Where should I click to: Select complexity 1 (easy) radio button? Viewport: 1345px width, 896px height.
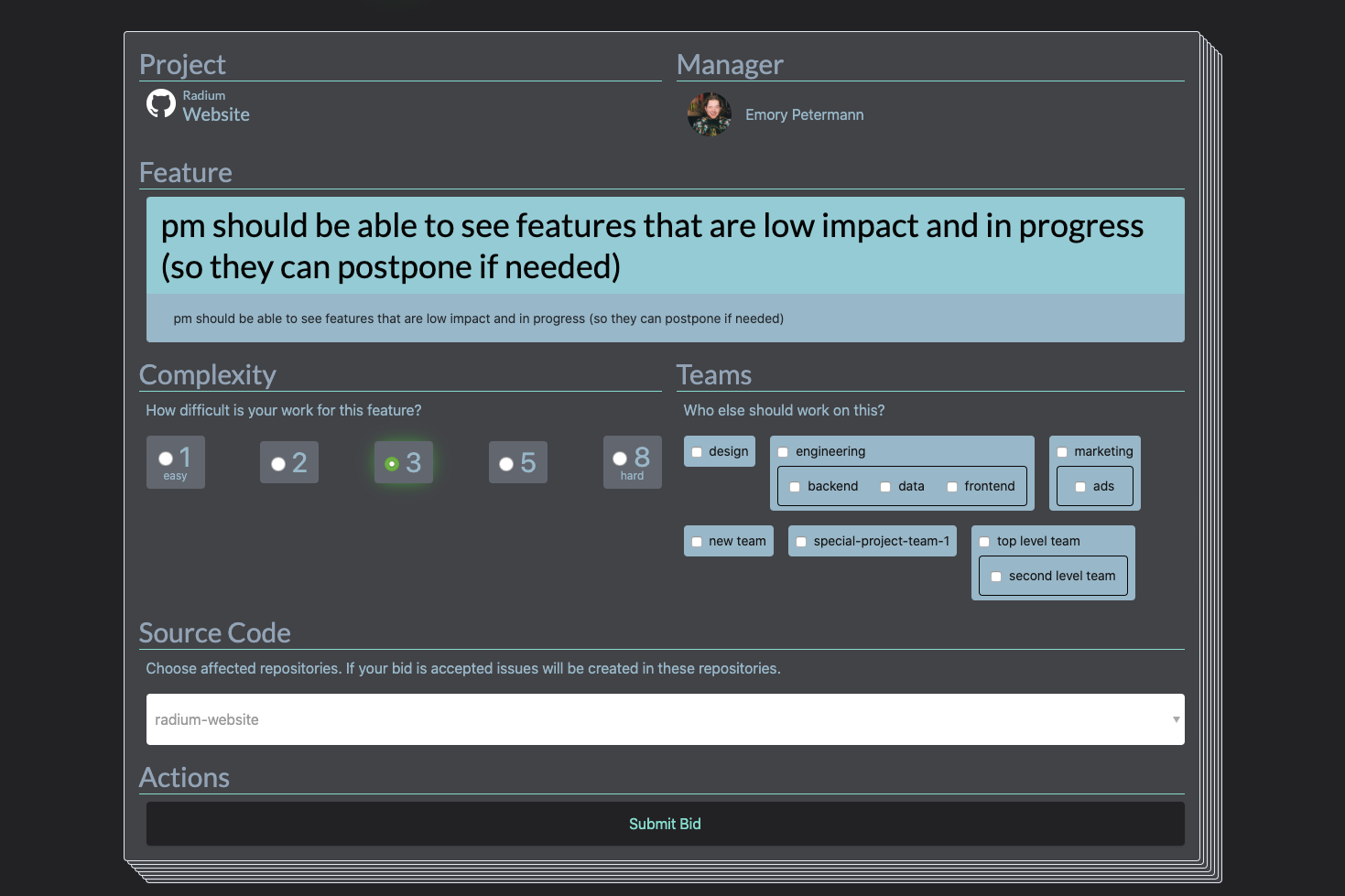166,459
